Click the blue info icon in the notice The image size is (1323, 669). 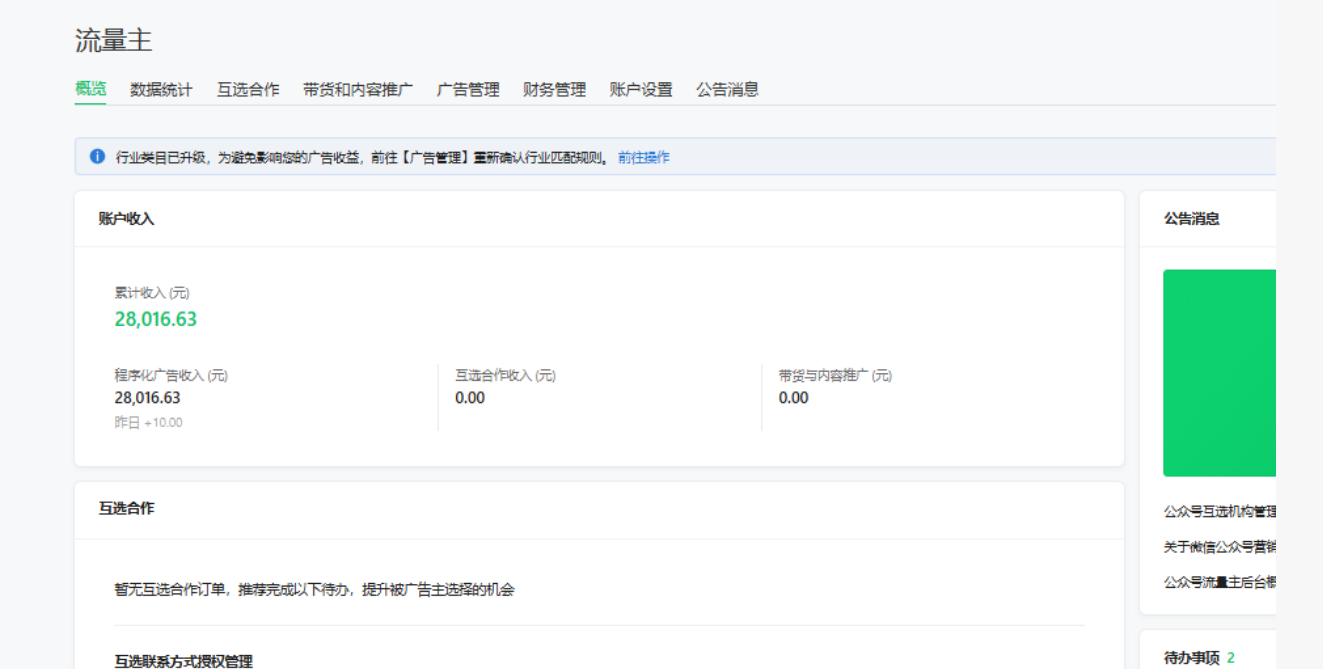(97, 156)
